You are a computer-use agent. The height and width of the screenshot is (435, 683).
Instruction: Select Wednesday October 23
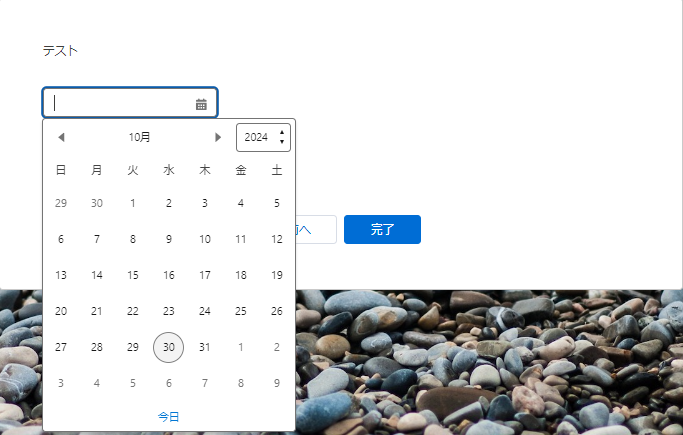[x=169, y=311]
